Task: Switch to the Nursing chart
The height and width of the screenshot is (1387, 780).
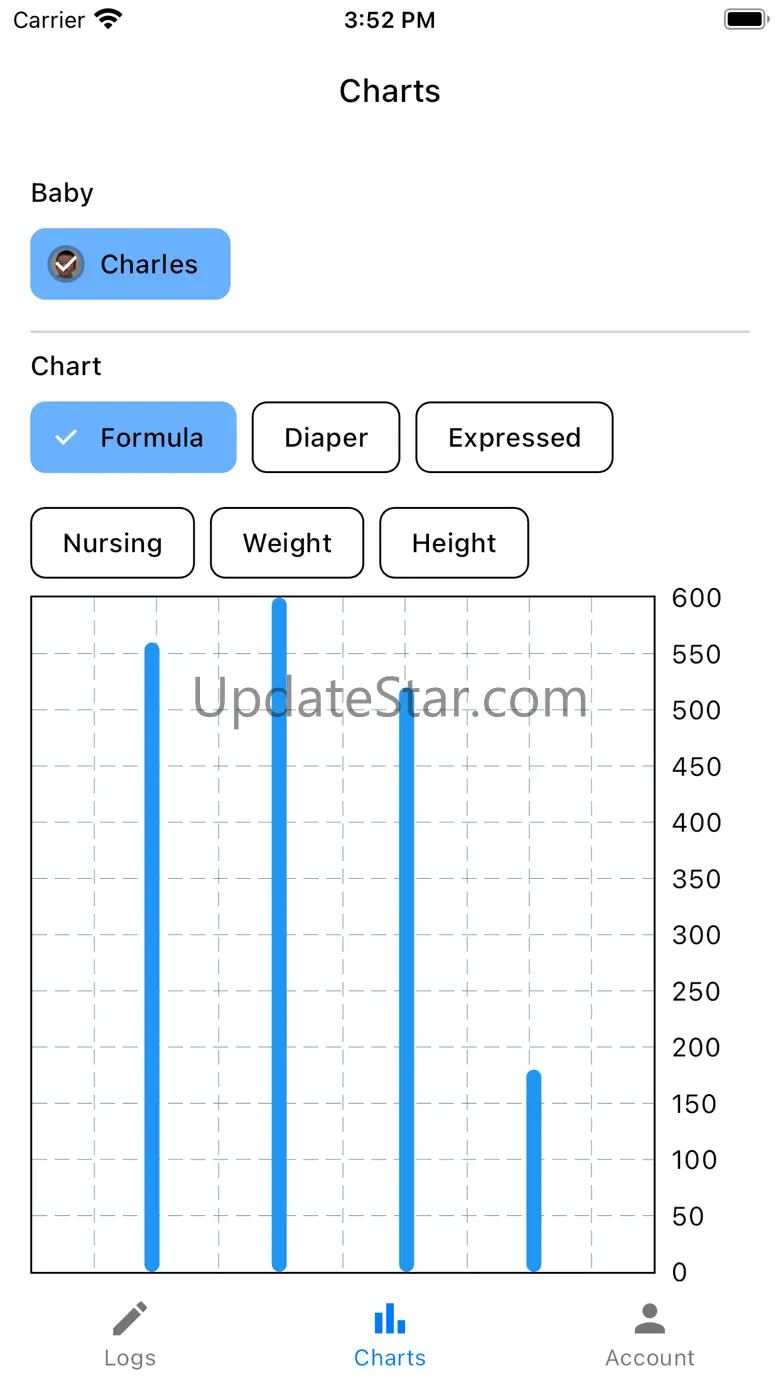Action: (x=112, y=543)
